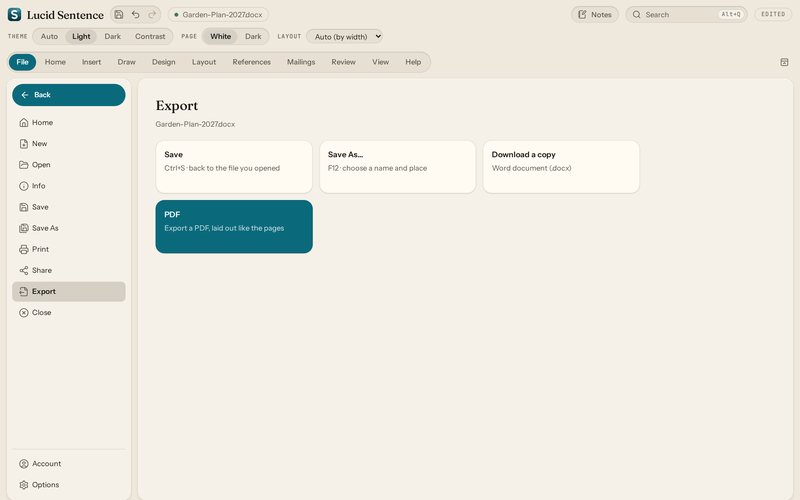The width and height of the screenshot is (800, 500).
Task: Click the save disk icon in title bar
Action: click(118, 14)
